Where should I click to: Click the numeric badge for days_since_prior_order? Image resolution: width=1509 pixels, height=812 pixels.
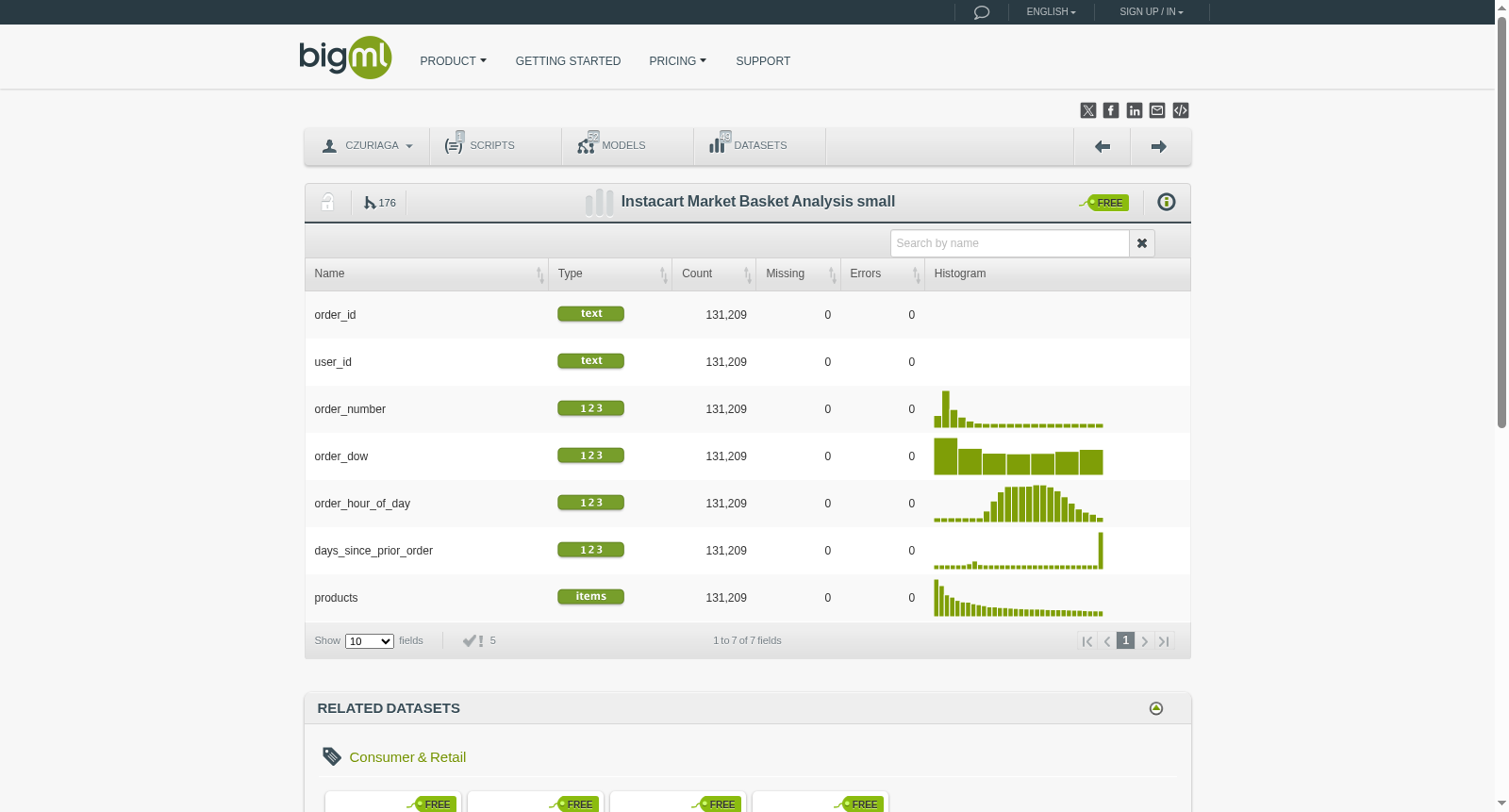click(590, 550)
